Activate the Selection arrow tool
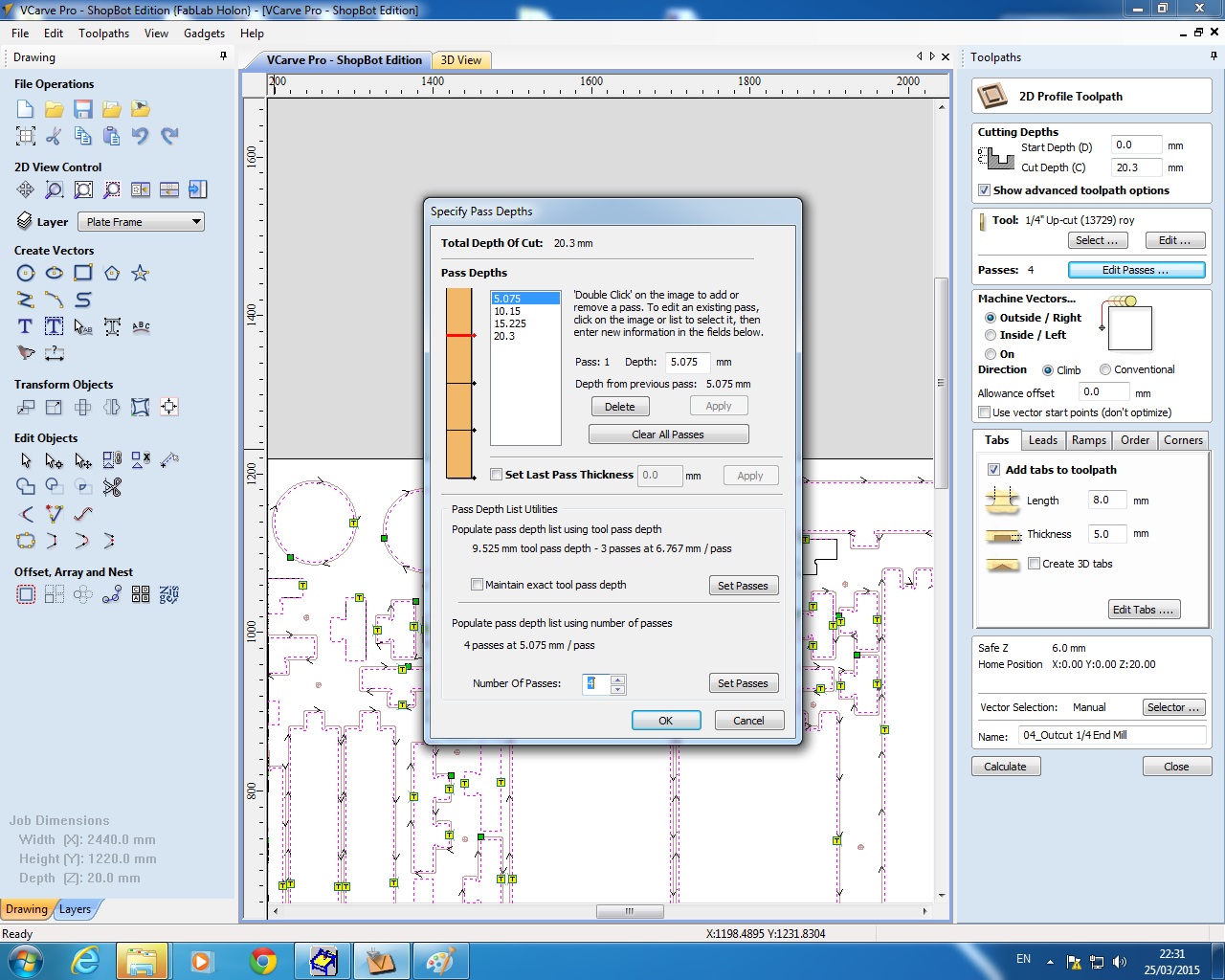 [x=26, y=461]
